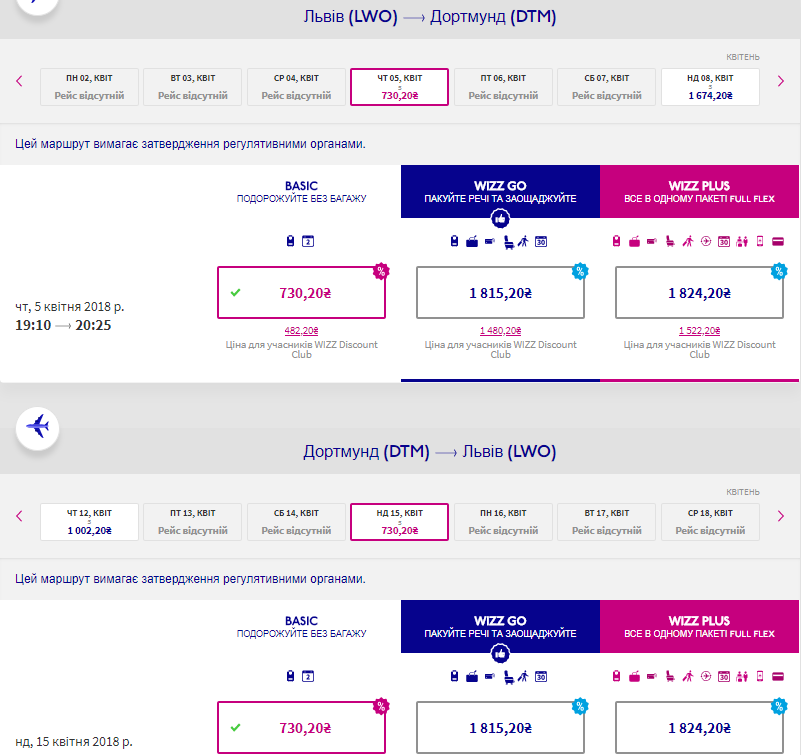Show earlier outbound dates with left arrow

[x=19, y=81]
